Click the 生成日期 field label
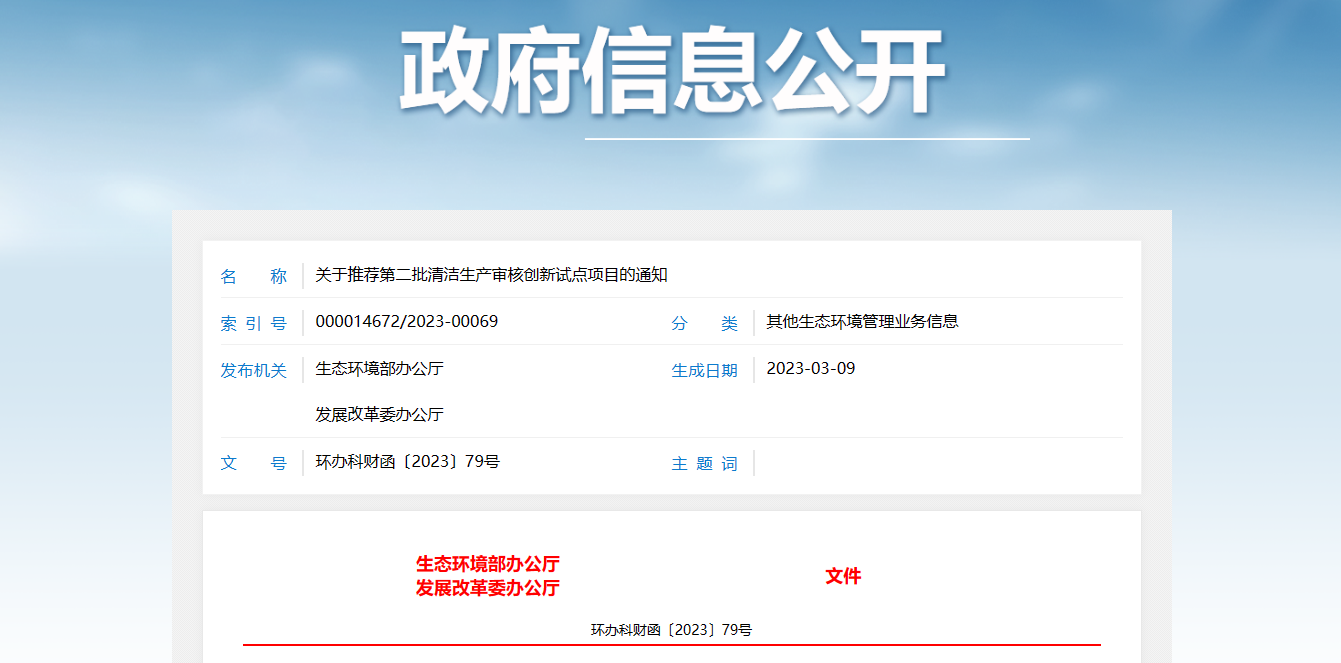The height and width of the screenshot is (663, 1341). pyautogui.click(x=704, y=370)
